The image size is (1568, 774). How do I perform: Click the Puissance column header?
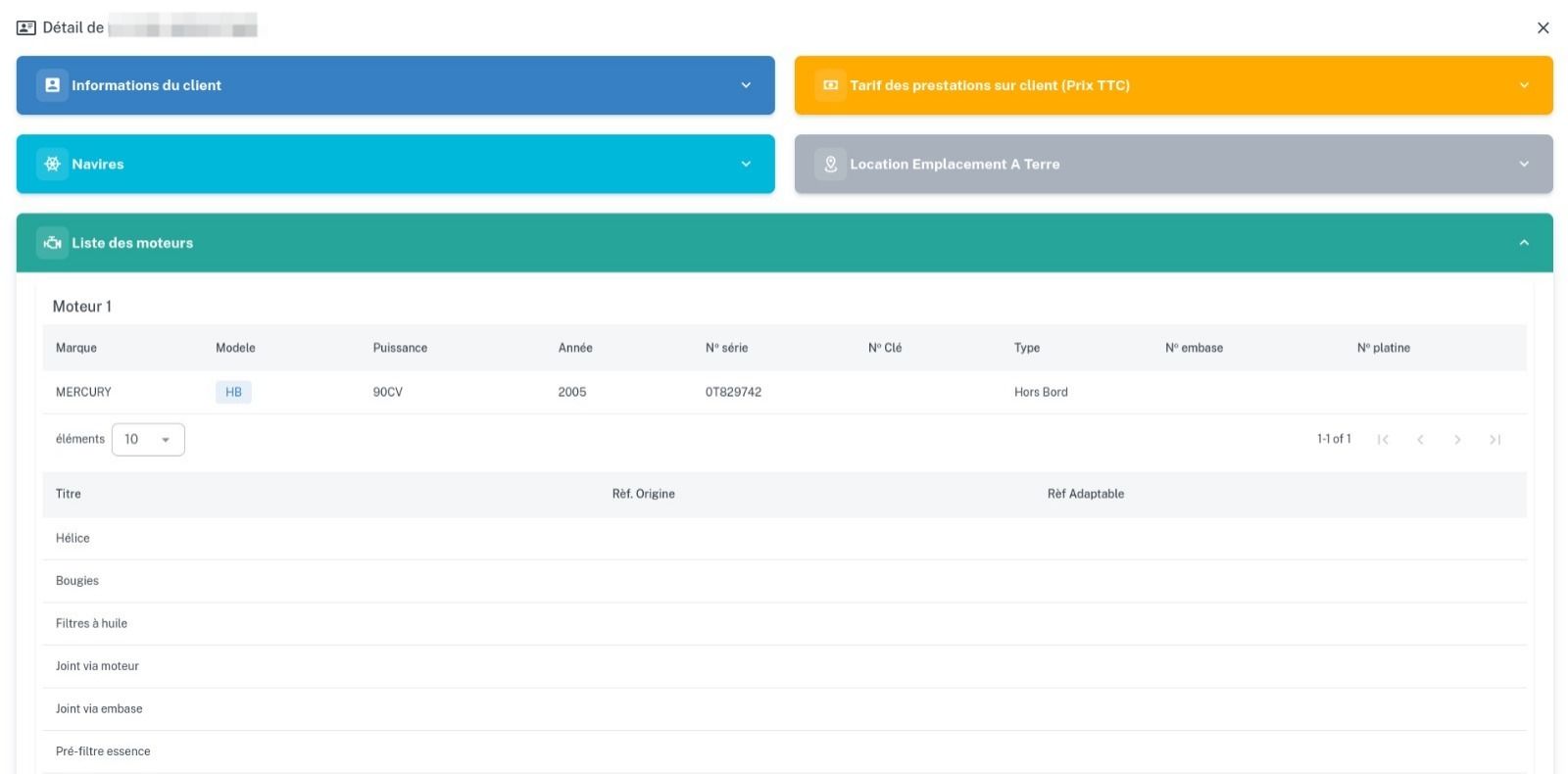[400, 348]
